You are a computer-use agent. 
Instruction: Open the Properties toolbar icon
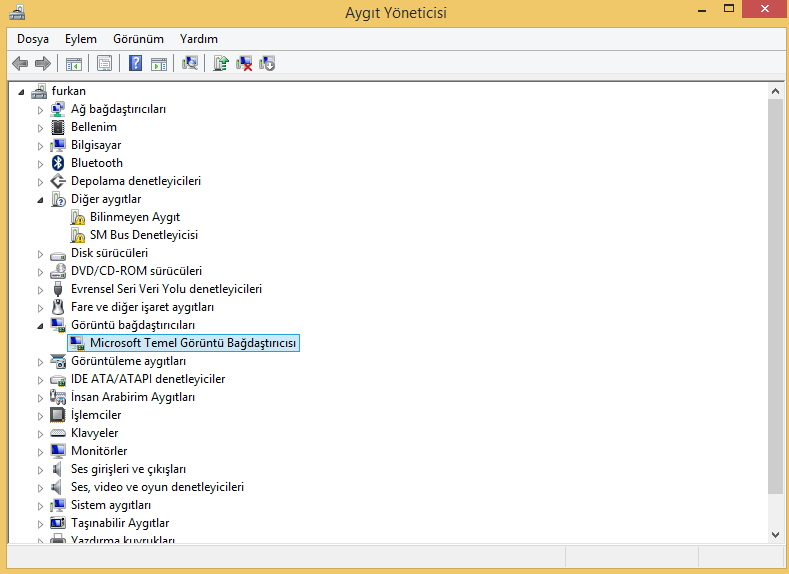tap(105, 63)
